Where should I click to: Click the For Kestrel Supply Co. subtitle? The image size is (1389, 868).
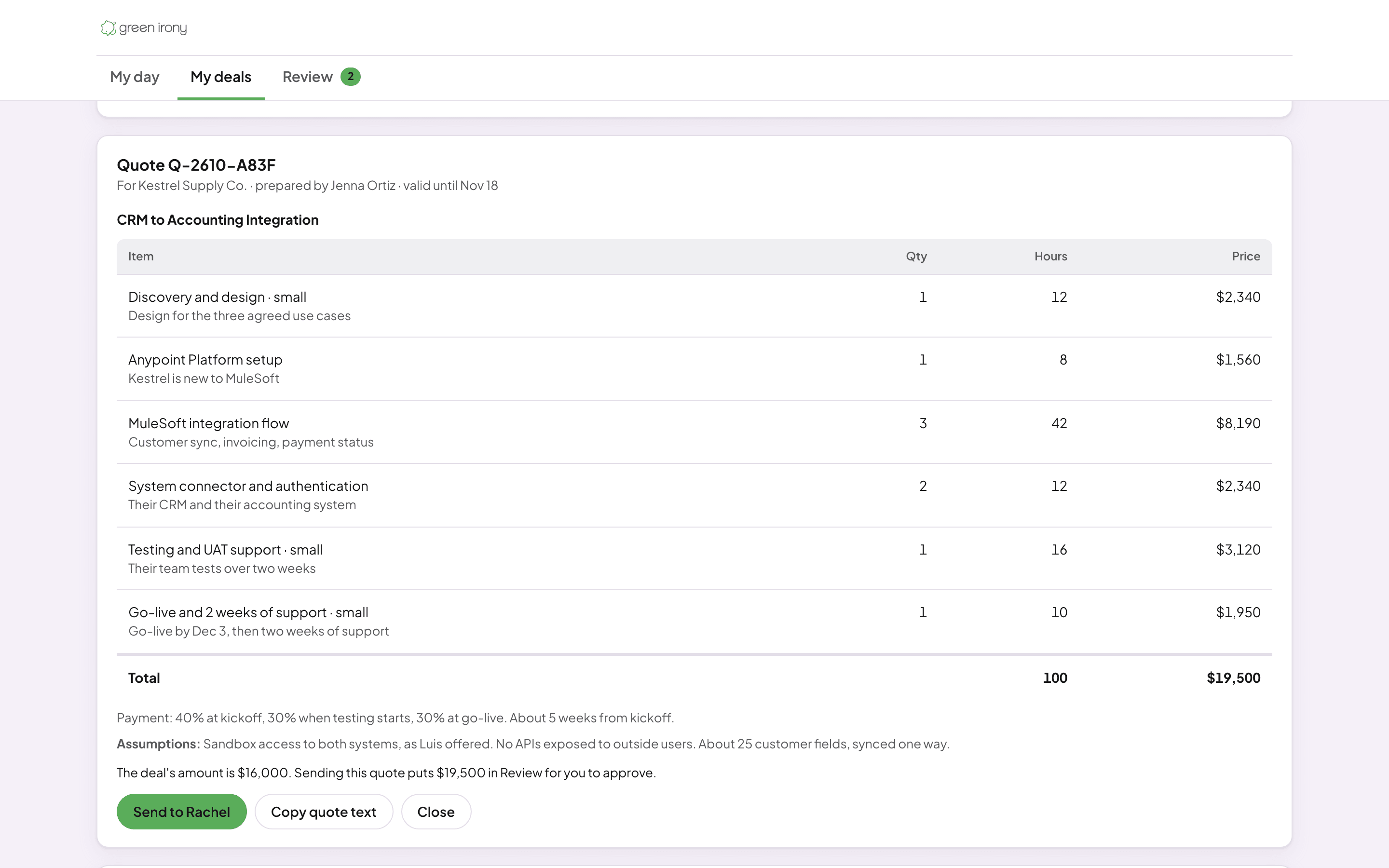[307, 186]
